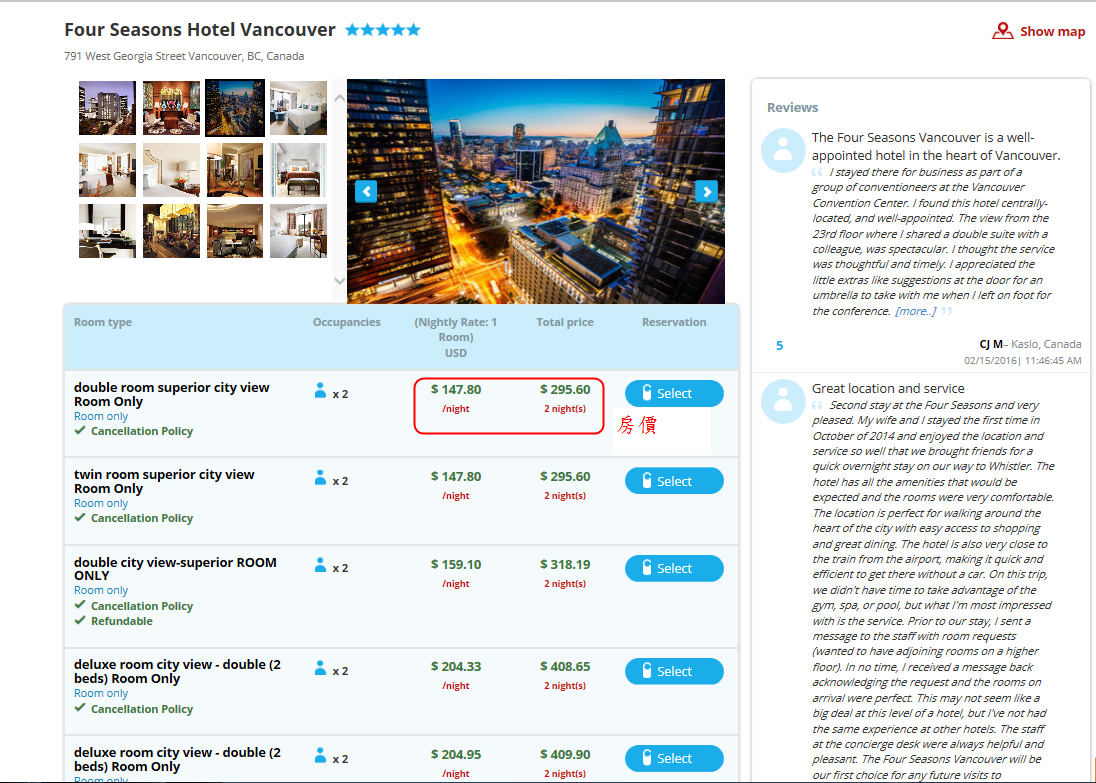Click the Show map pin icon
Viewport: 1096px width, 783px height.
pyautogui.click(x=1002, y=31)
